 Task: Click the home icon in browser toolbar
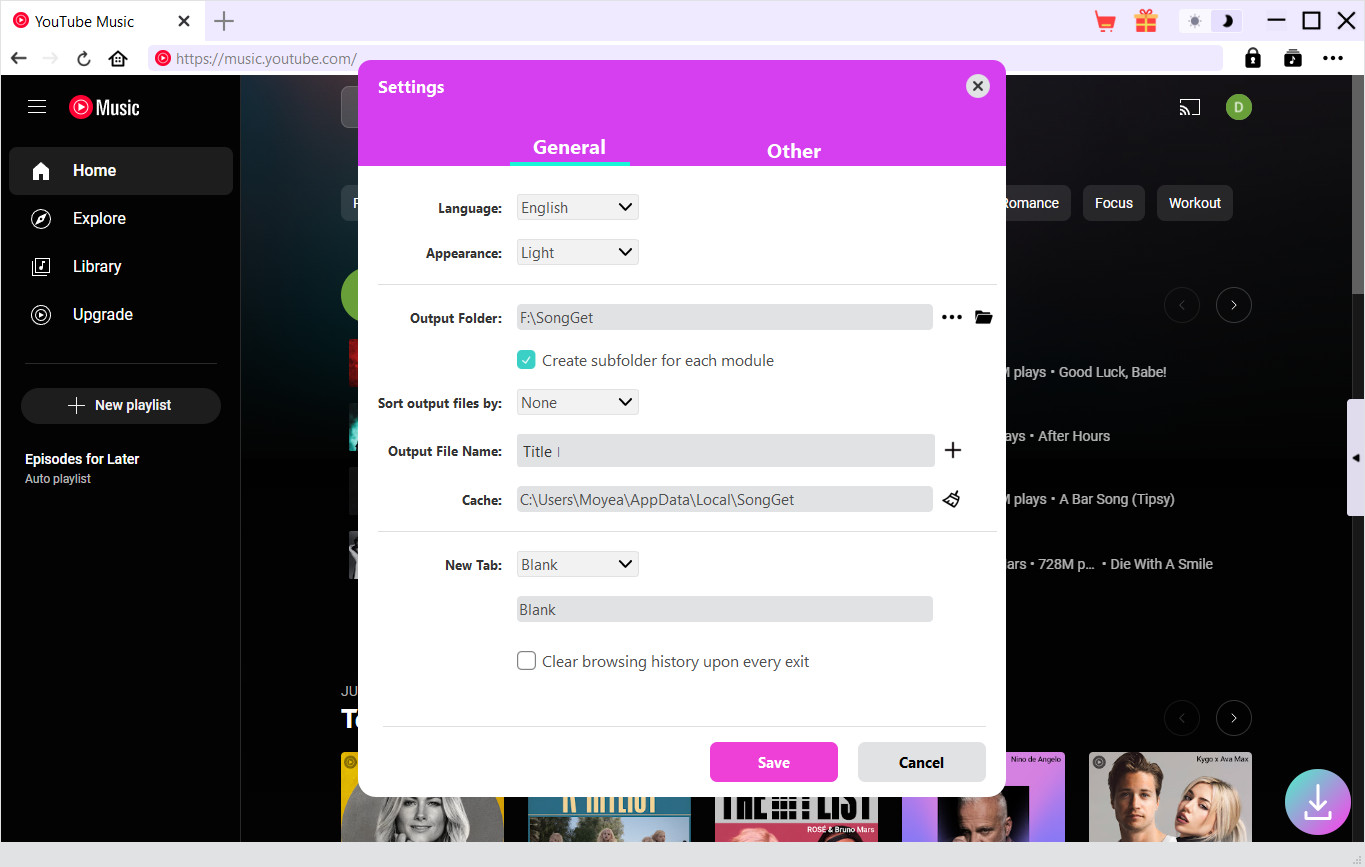pos(118,58)
